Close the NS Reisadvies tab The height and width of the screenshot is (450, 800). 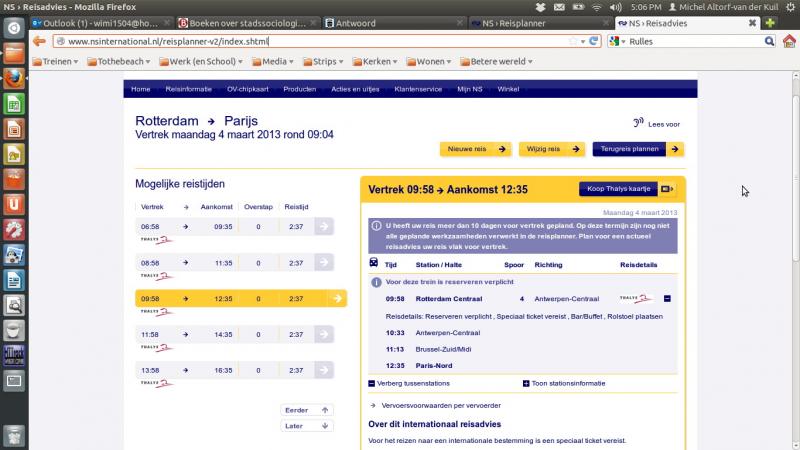pos(752,23)
